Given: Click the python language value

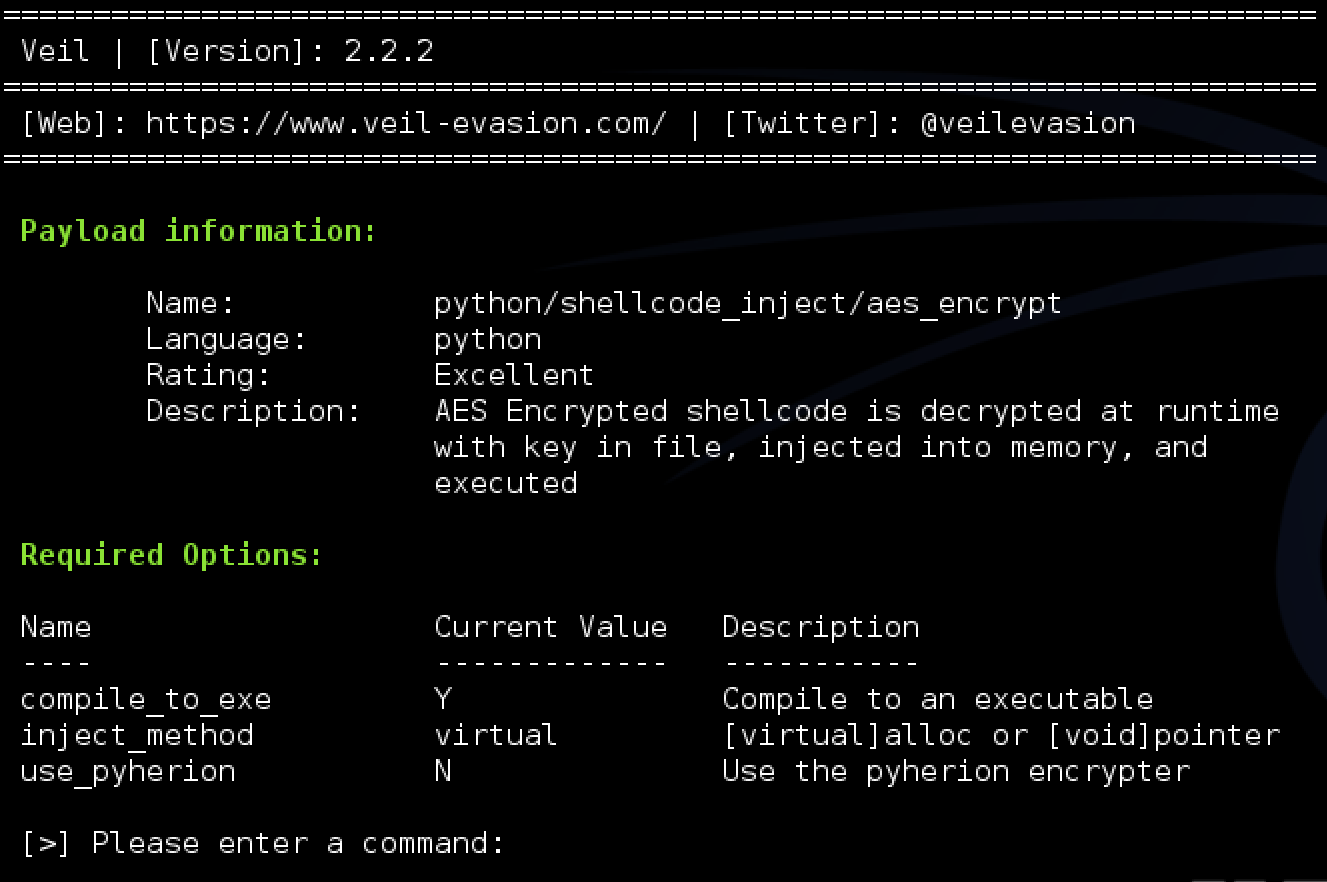Looking at the screenshot, I should [x=488, y=340].
